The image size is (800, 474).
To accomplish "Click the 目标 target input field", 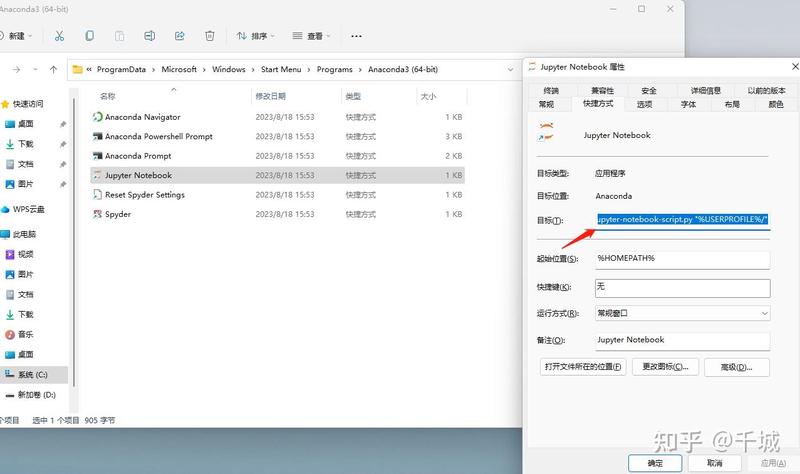I will (x=683, y=220).
